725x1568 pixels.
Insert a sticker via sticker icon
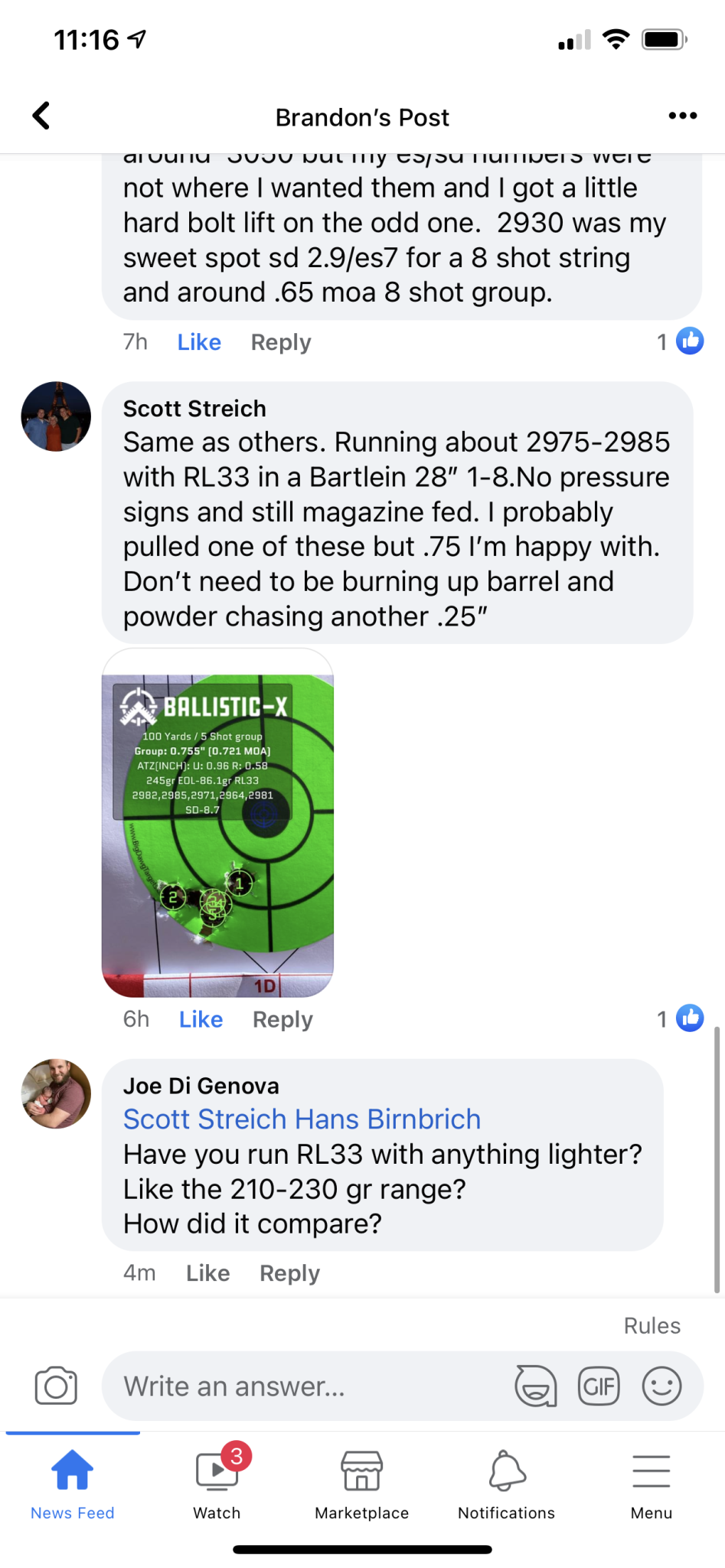[535, 1386]
